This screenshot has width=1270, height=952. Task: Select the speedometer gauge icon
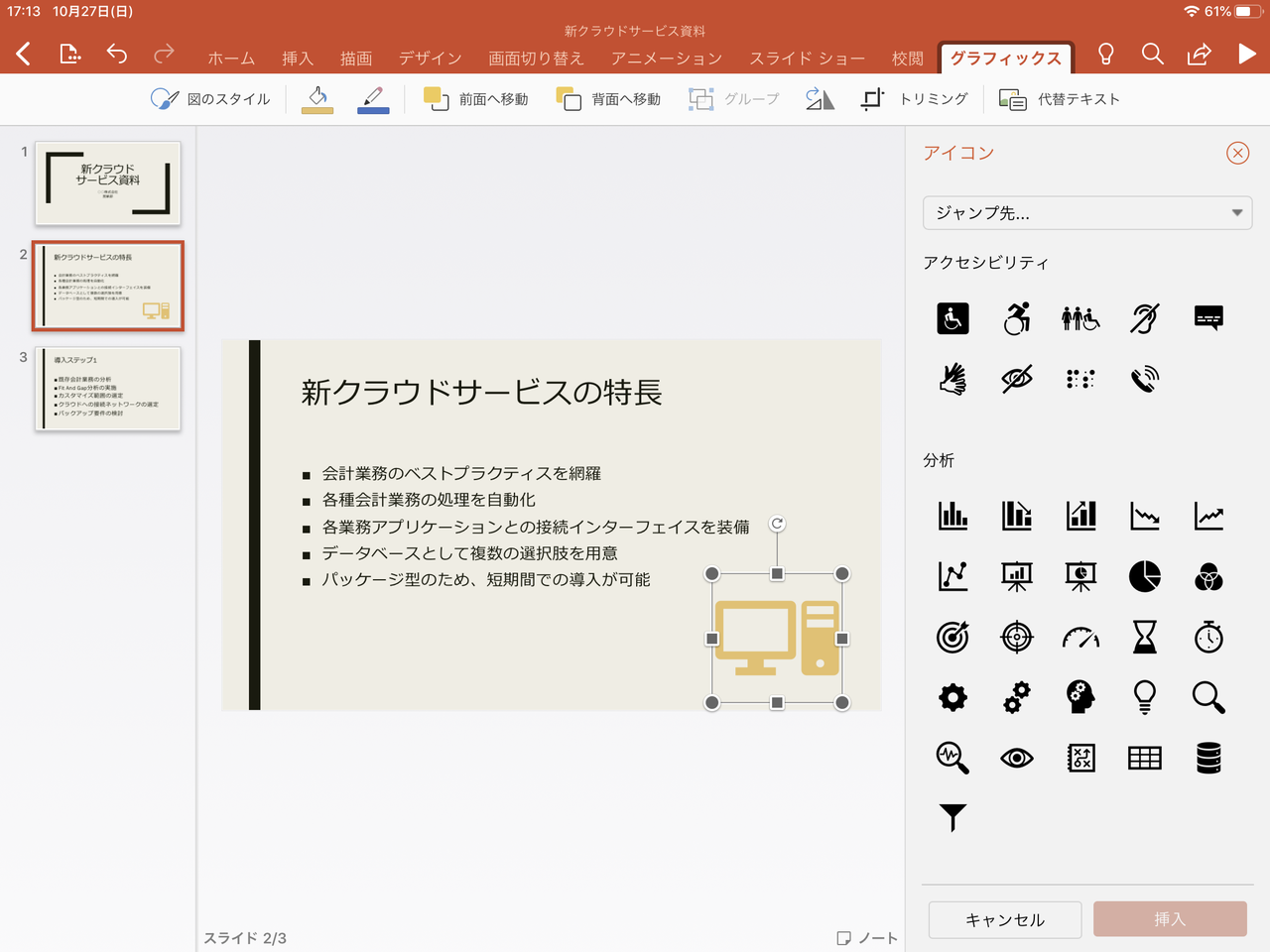pos(1080,638)
